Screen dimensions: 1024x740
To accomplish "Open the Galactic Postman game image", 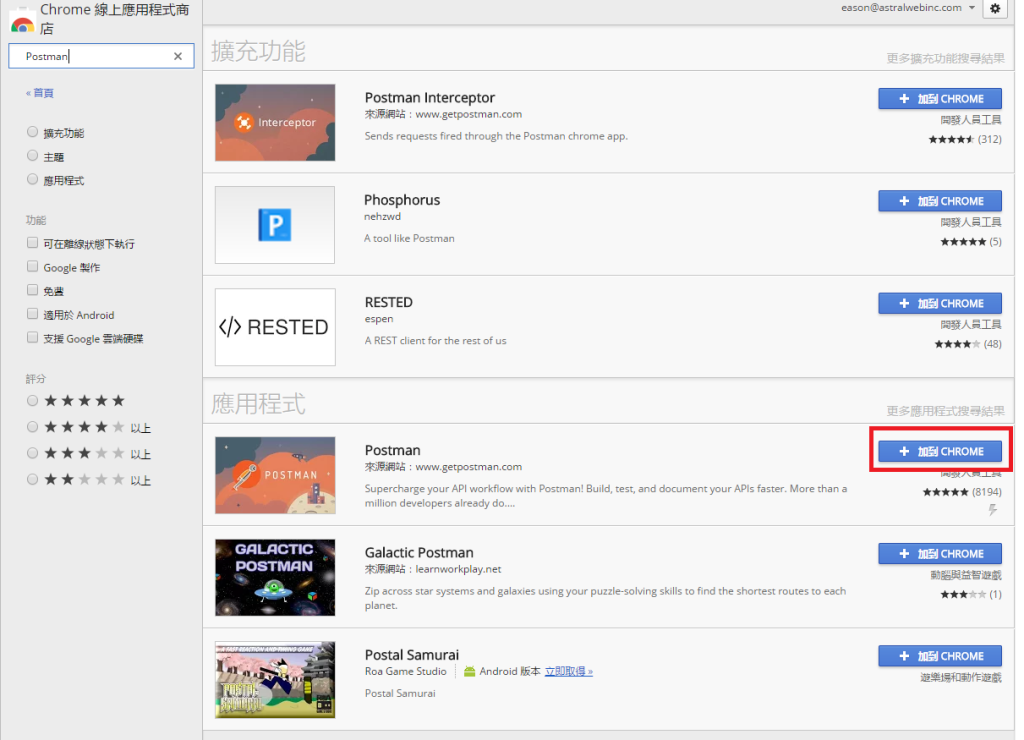I will click(275, 577).
